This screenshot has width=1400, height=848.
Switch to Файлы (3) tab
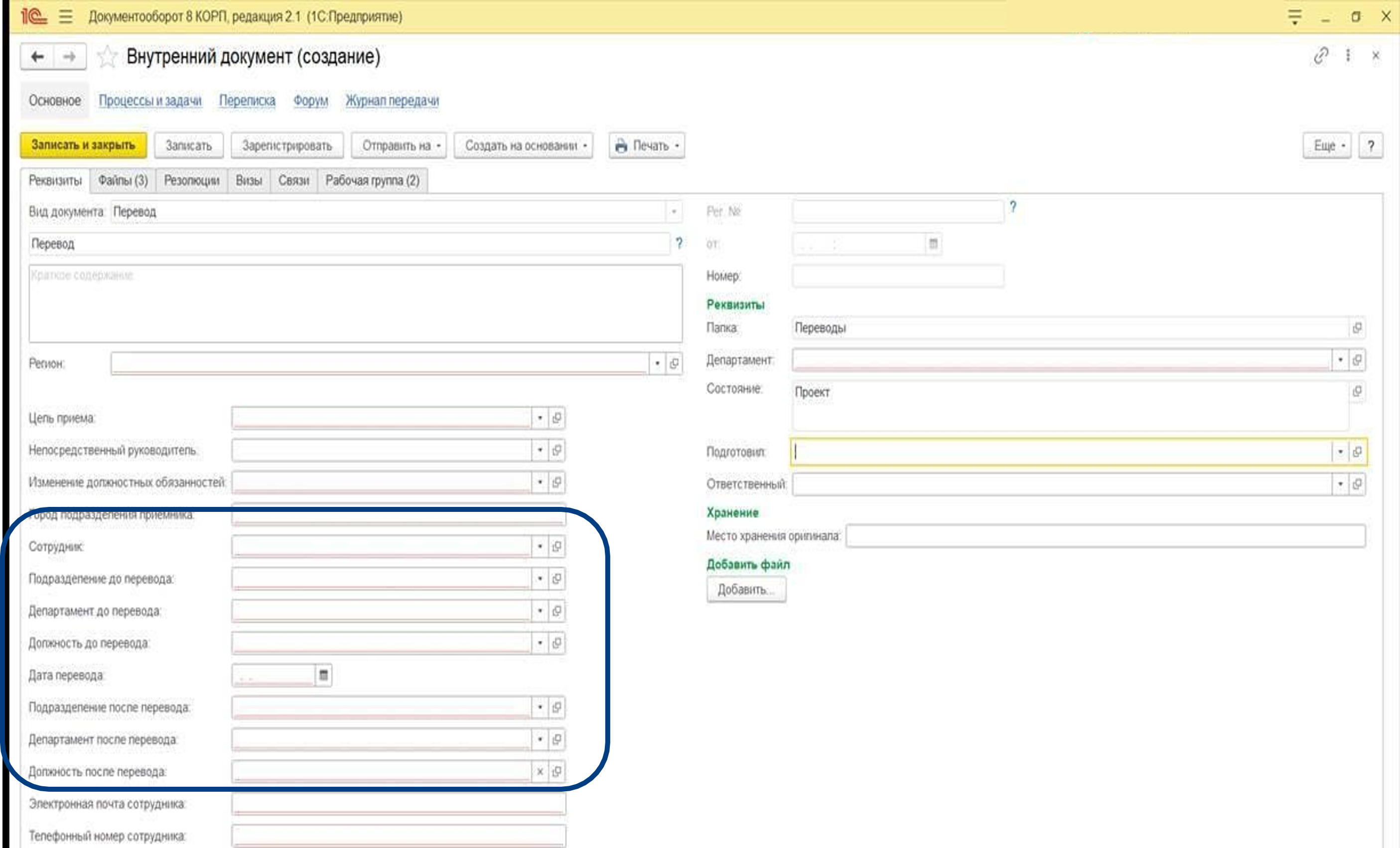pos(123,181)
